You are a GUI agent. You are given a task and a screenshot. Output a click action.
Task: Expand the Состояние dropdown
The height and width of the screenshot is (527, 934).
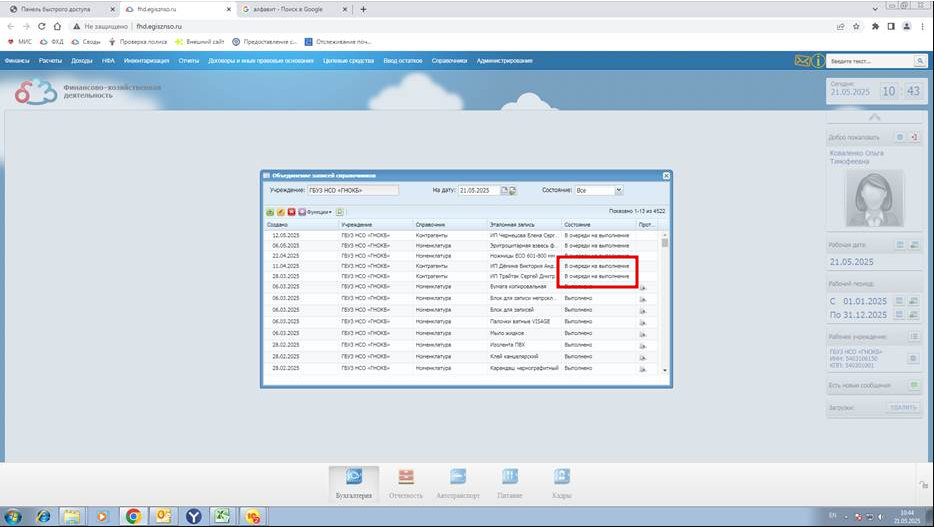click(x=618, y=190)
